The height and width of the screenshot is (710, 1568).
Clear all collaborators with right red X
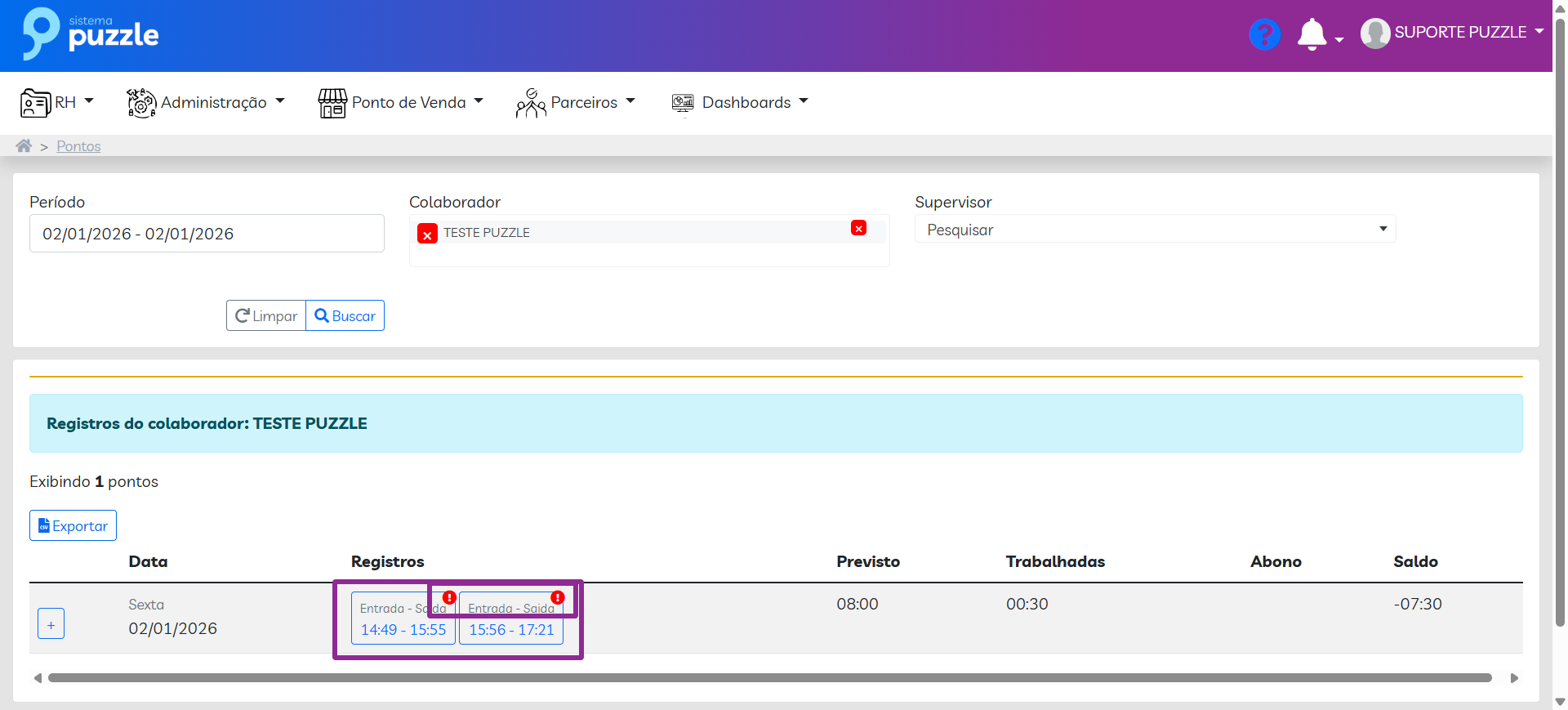(858, 229)
